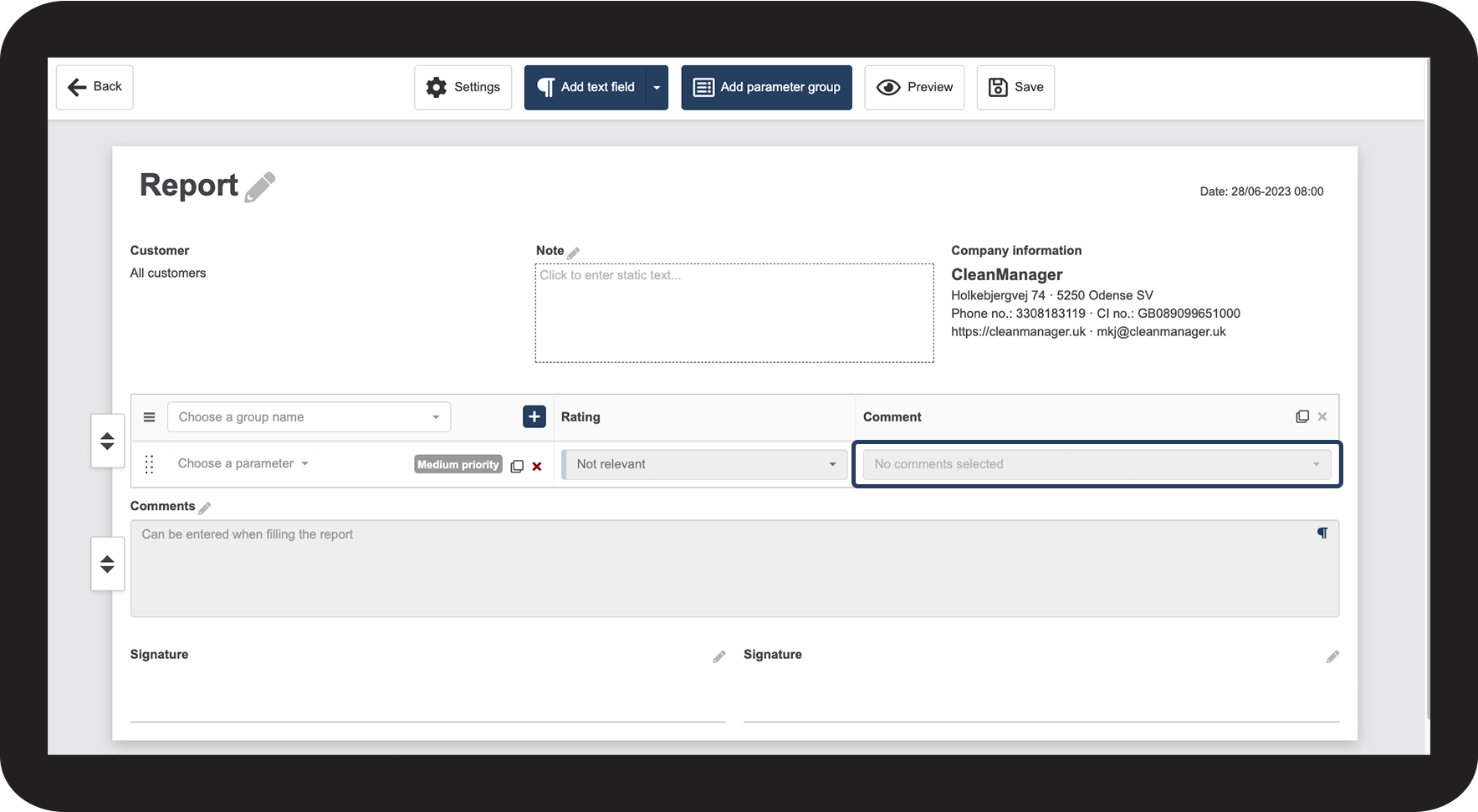
Task: Click the Medium priority badge
Action: coord(458,465)
